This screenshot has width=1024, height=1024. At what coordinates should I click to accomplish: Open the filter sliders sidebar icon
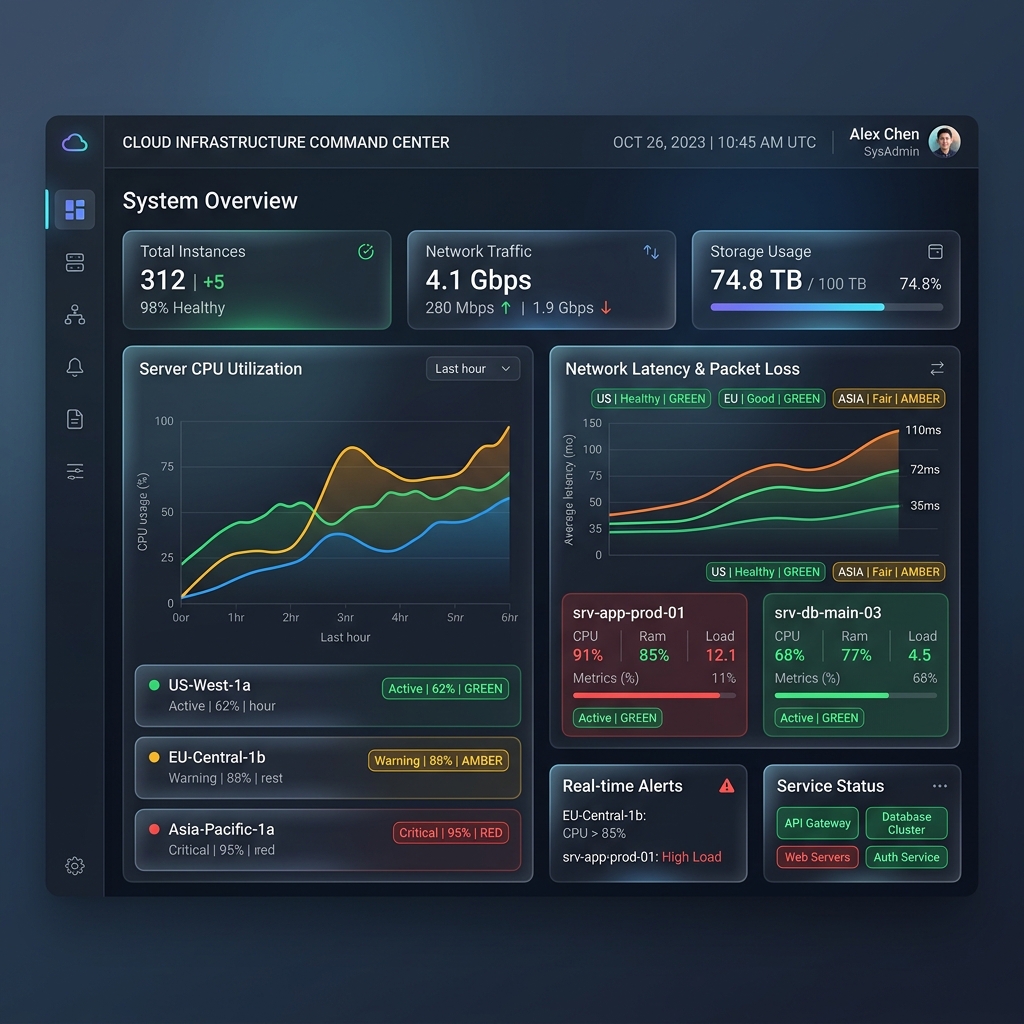click(75, 472)
